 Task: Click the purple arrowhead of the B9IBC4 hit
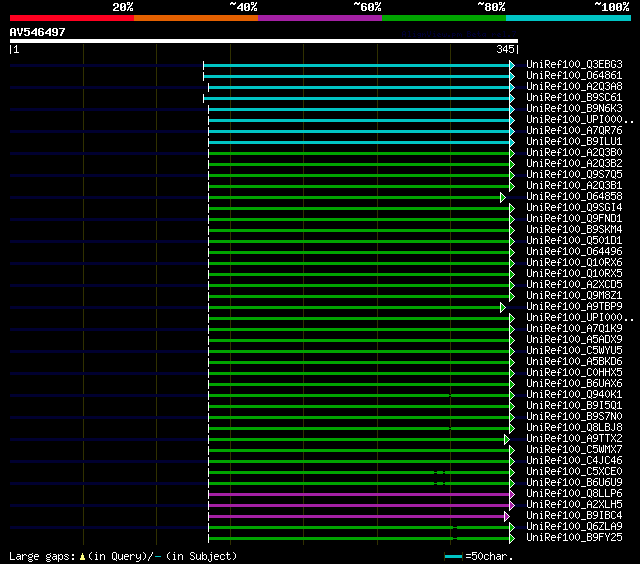click(507, 516)
